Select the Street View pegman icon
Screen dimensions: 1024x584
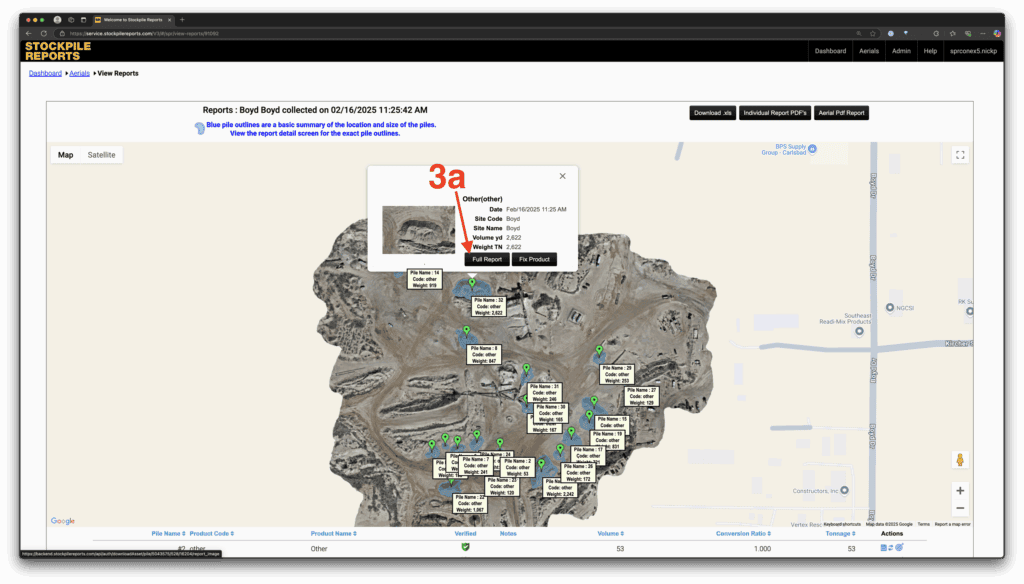coord(960,460)
